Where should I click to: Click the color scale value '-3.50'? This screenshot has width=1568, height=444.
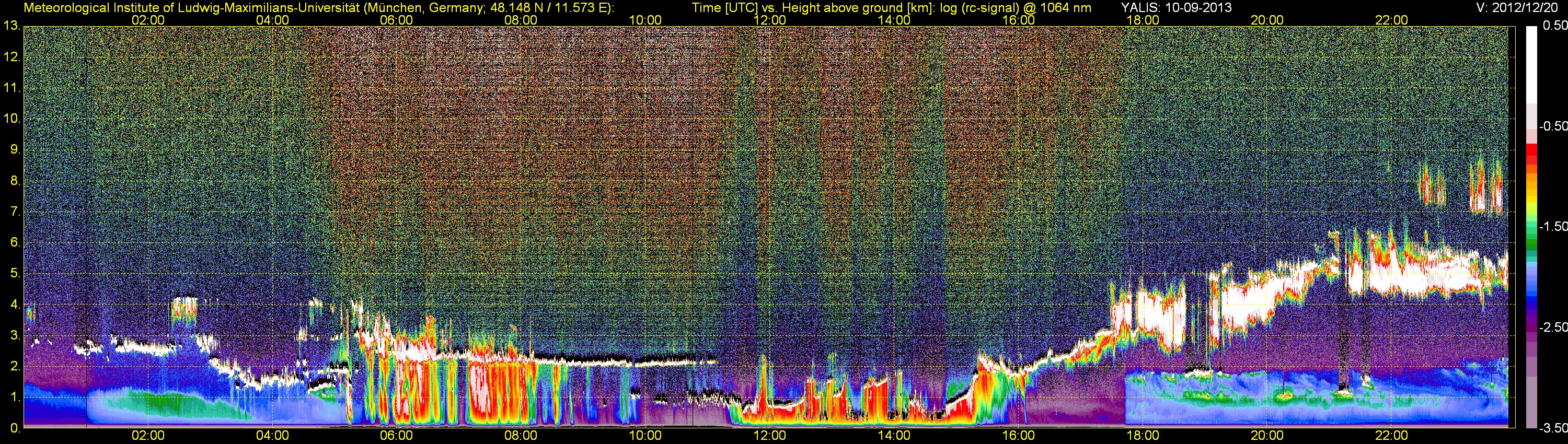pos(1552,428)
